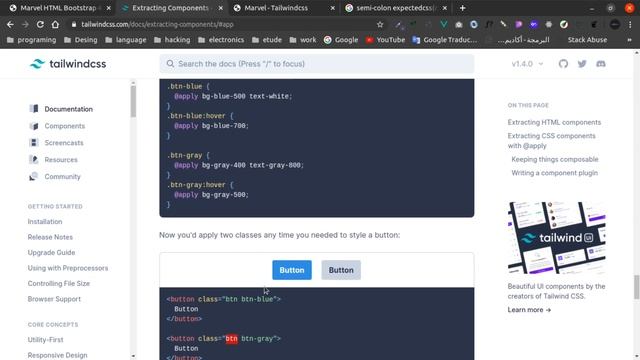Open the electronics bookmarks folder
640x360 pixels.
pyautogui.click(x=221, y=40)
